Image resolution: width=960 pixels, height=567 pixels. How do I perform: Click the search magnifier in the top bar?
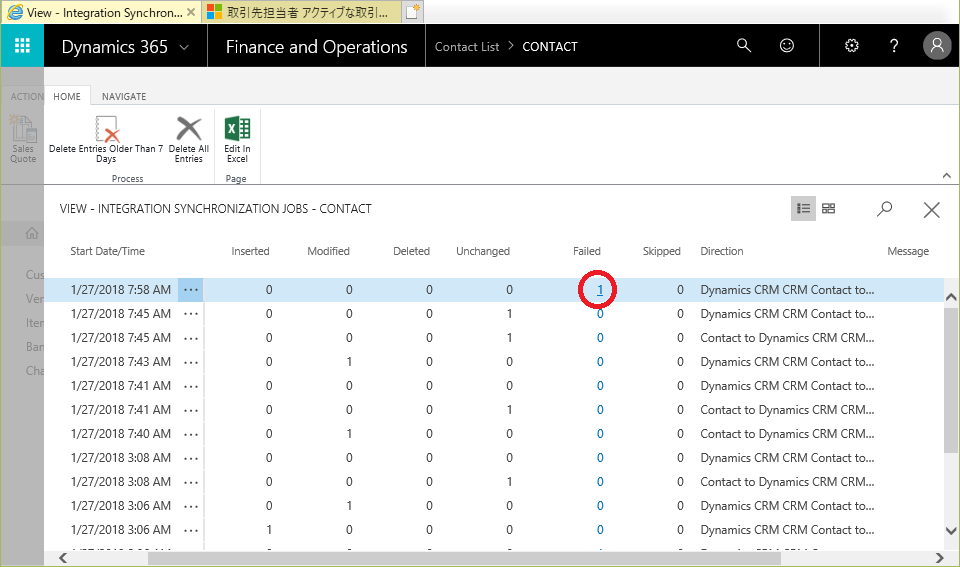(x=743, y=45)
